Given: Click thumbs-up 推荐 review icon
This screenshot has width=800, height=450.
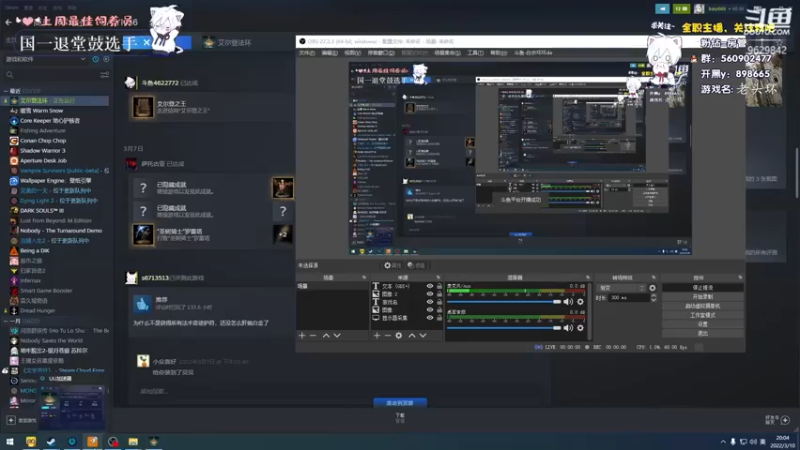Looking at the screenshot, I should pyautogui.click(x=142, y=304).
